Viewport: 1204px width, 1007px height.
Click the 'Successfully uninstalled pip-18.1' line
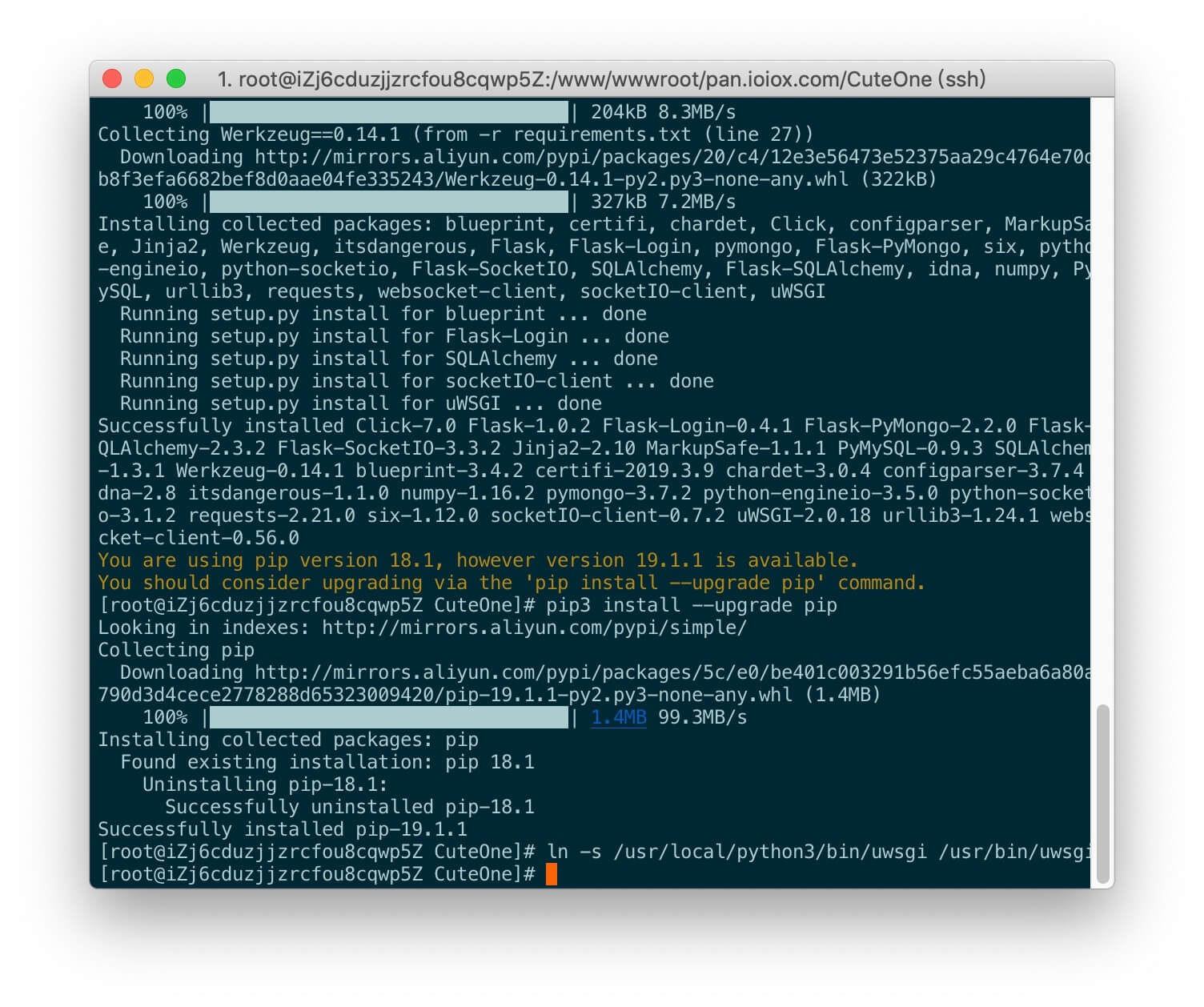pyautogui.click(x=350, y=807)
